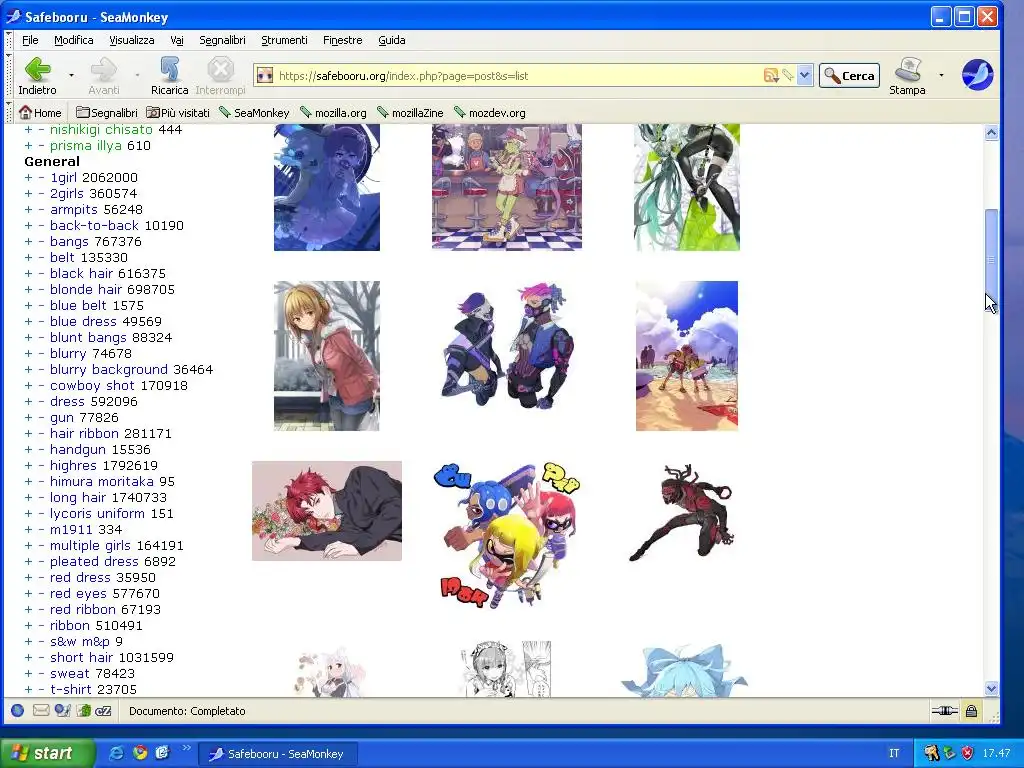The image size is (1024, 768).
Task: Go back with the Indietro button
Action: click(x=37, y=76)
